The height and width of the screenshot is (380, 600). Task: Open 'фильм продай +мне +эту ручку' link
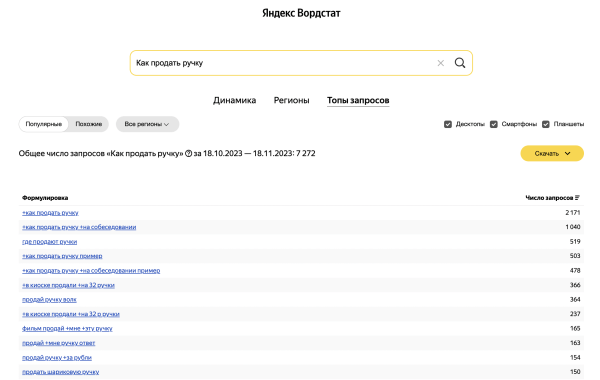(x=67, y=328)
